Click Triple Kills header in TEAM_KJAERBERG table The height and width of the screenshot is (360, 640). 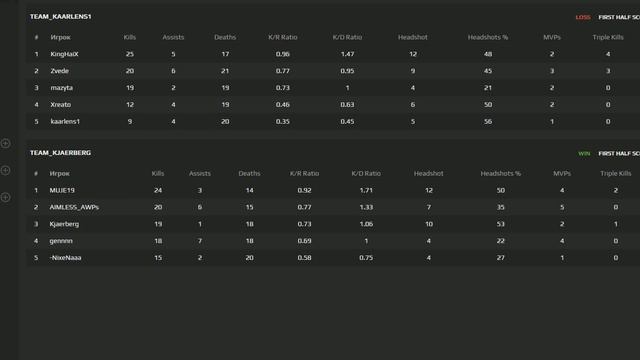coord(616,173)
